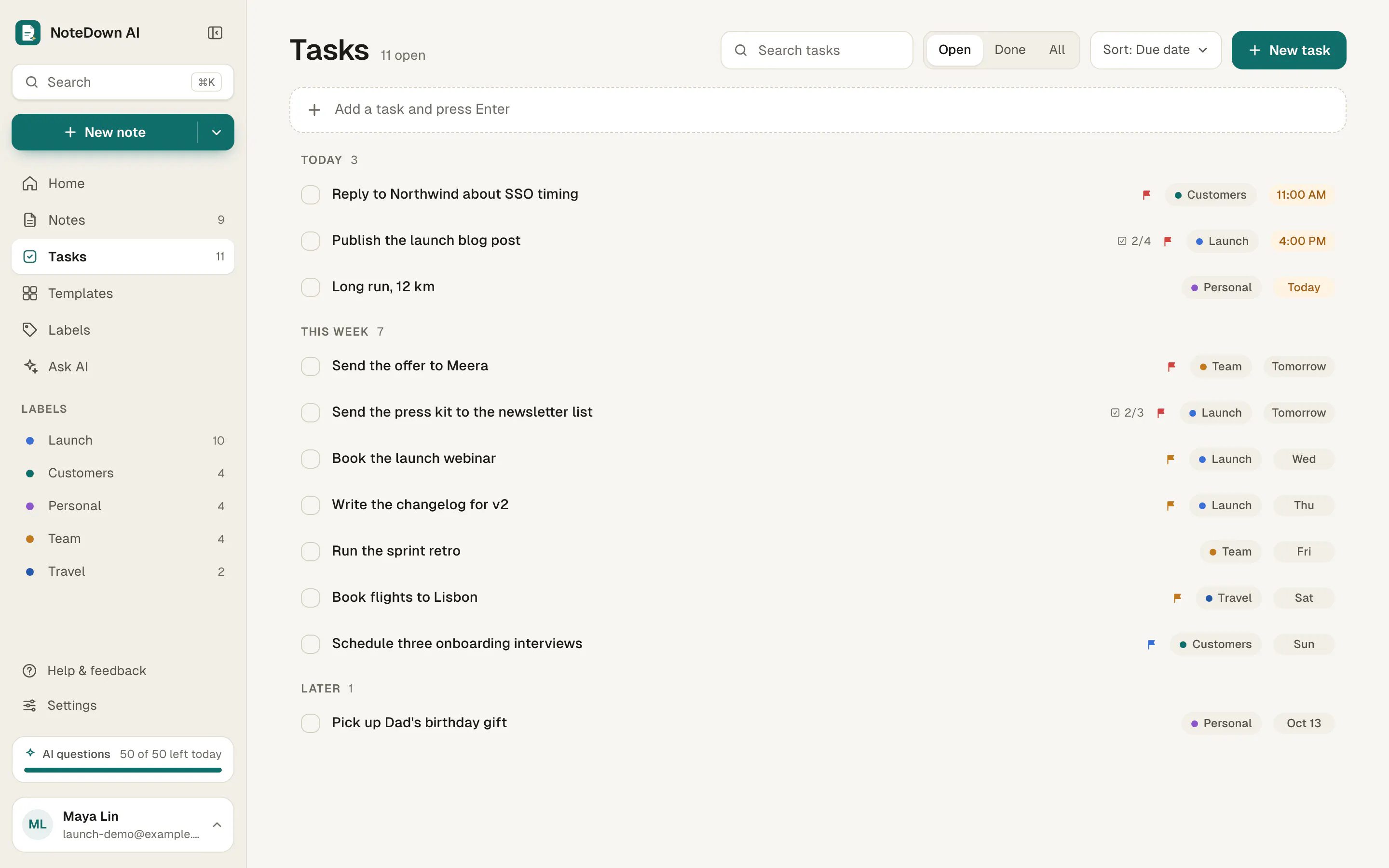Complete Send the offer to Meera
Screen dimensions: 1389x868
[x=311, y=366]
